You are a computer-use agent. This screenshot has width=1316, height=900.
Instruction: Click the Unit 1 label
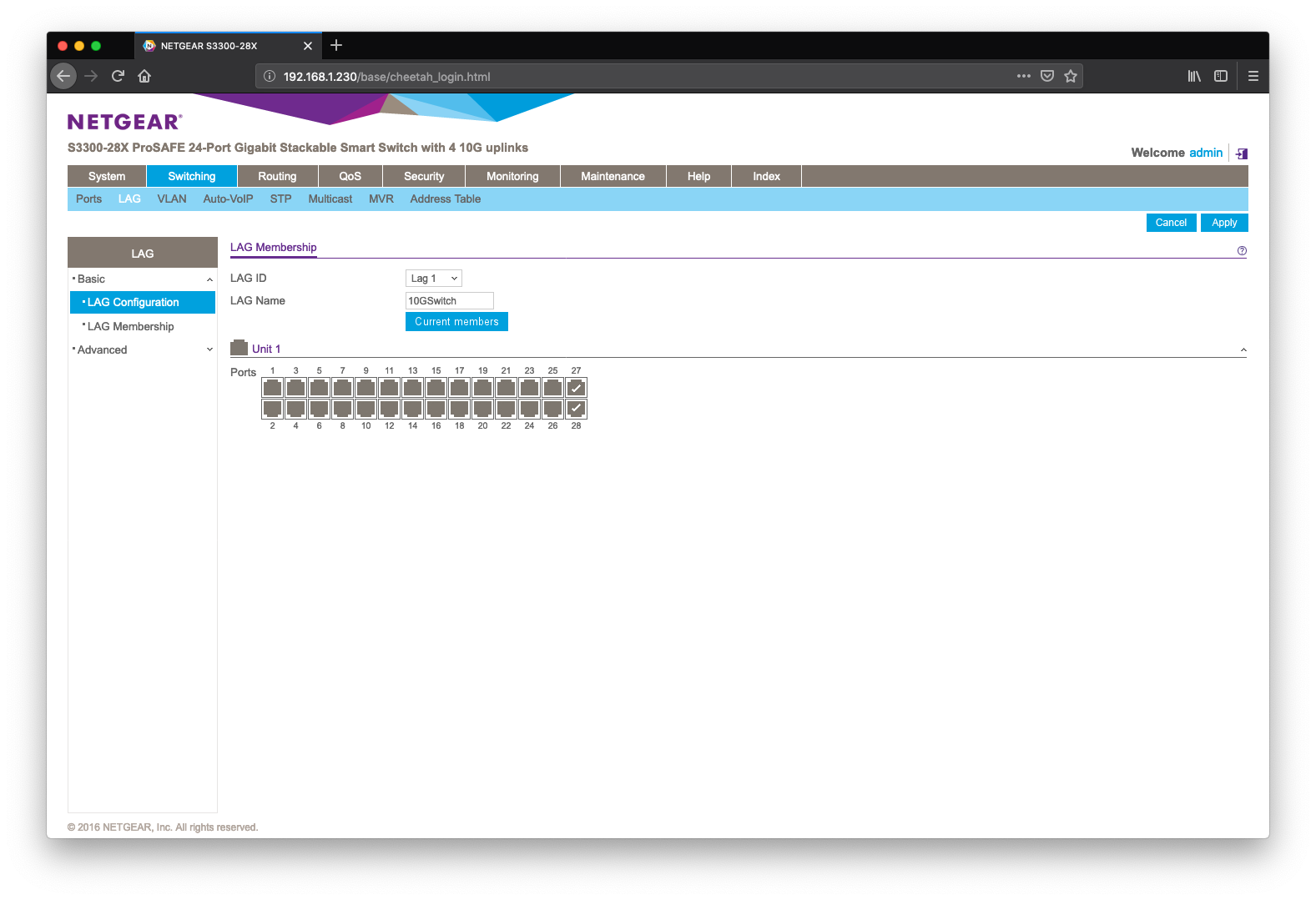[266, 349]
